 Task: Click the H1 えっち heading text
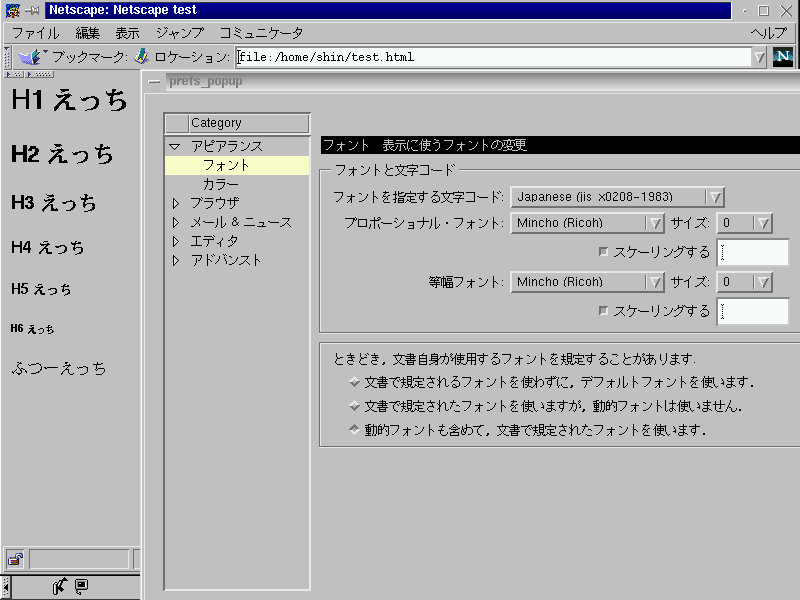coord(69,99)
